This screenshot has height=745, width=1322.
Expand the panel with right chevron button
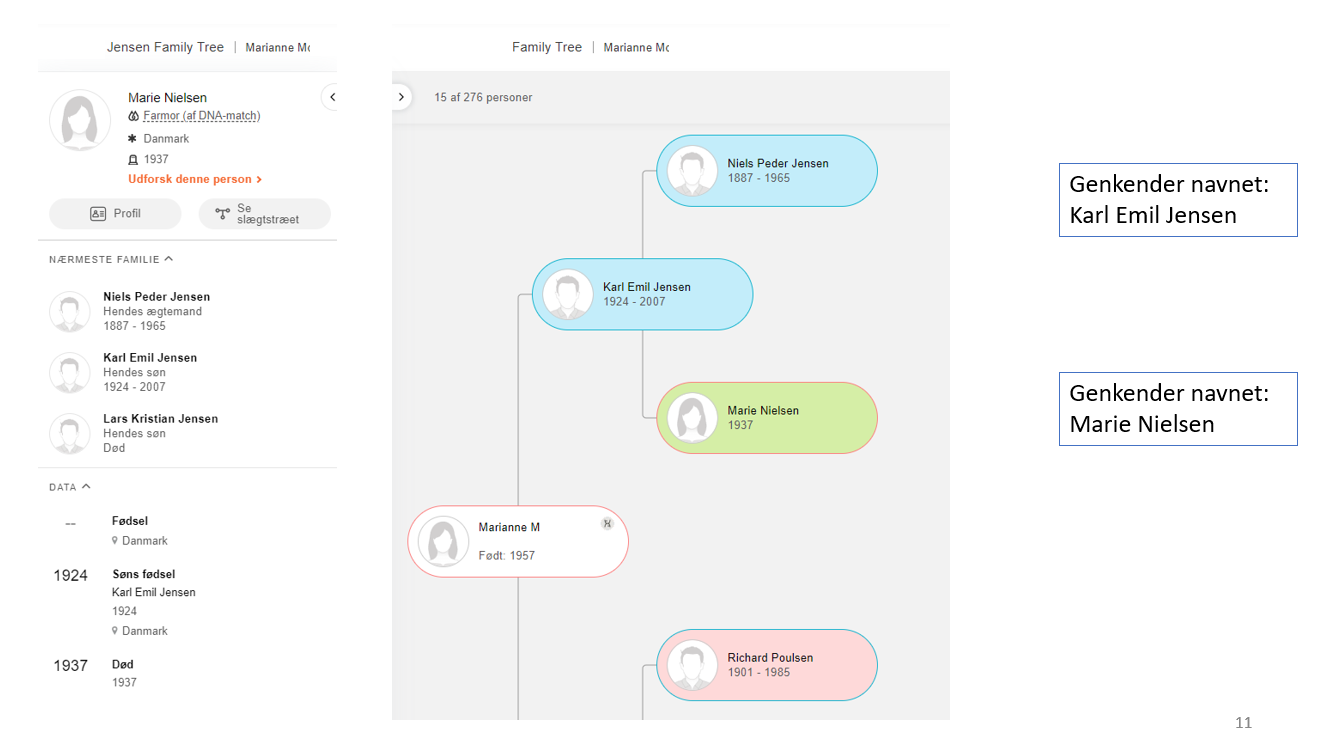click(401, 97)
